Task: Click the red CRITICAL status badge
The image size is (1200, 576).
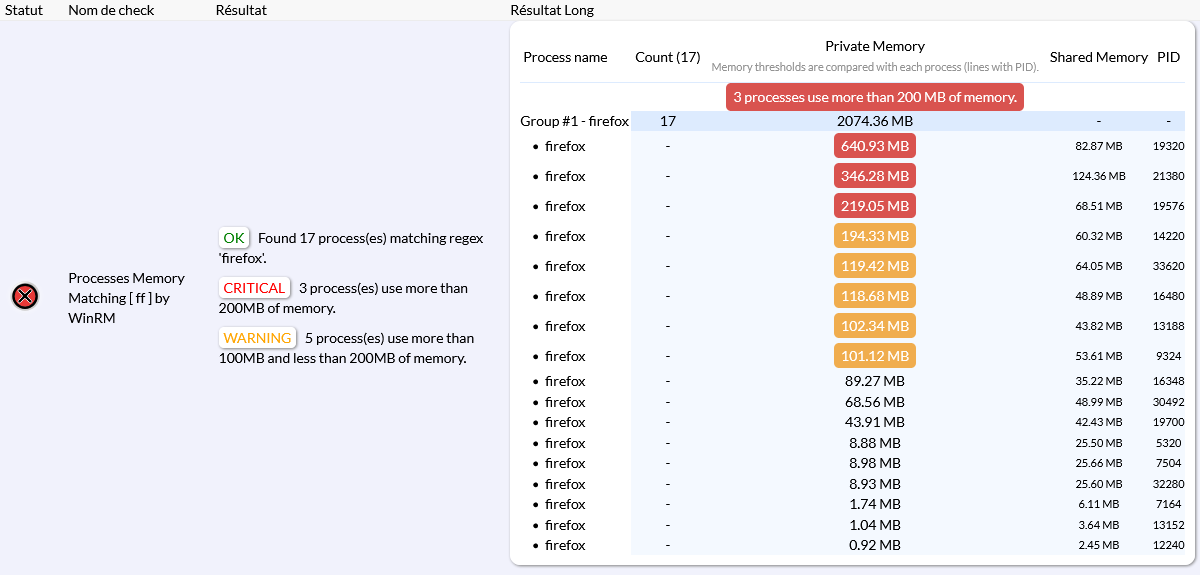Action: click(x=254, y=288)
